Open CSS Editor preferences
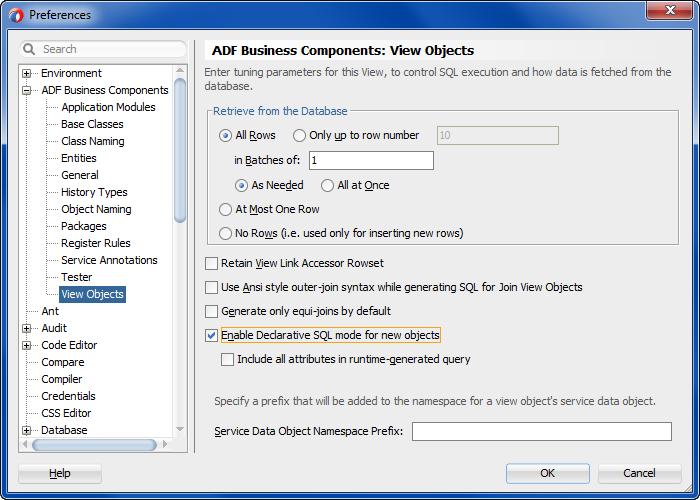Image resolution: width=700 pixels, height=500 pixels. pos(66,413)
